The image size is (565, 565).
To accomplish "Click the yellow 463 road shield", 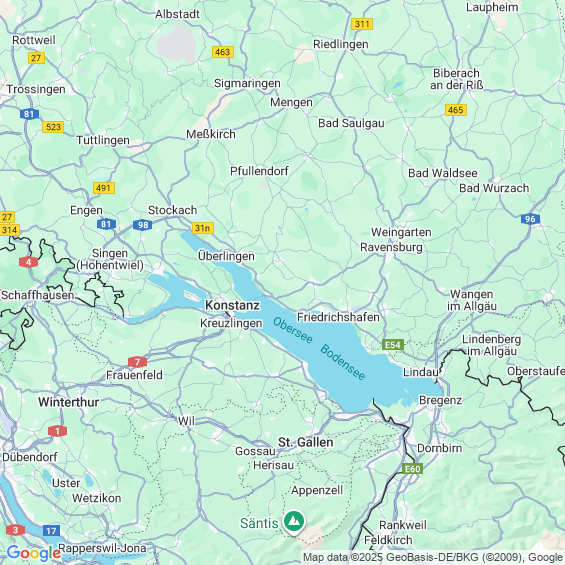I will pos(223,52).
